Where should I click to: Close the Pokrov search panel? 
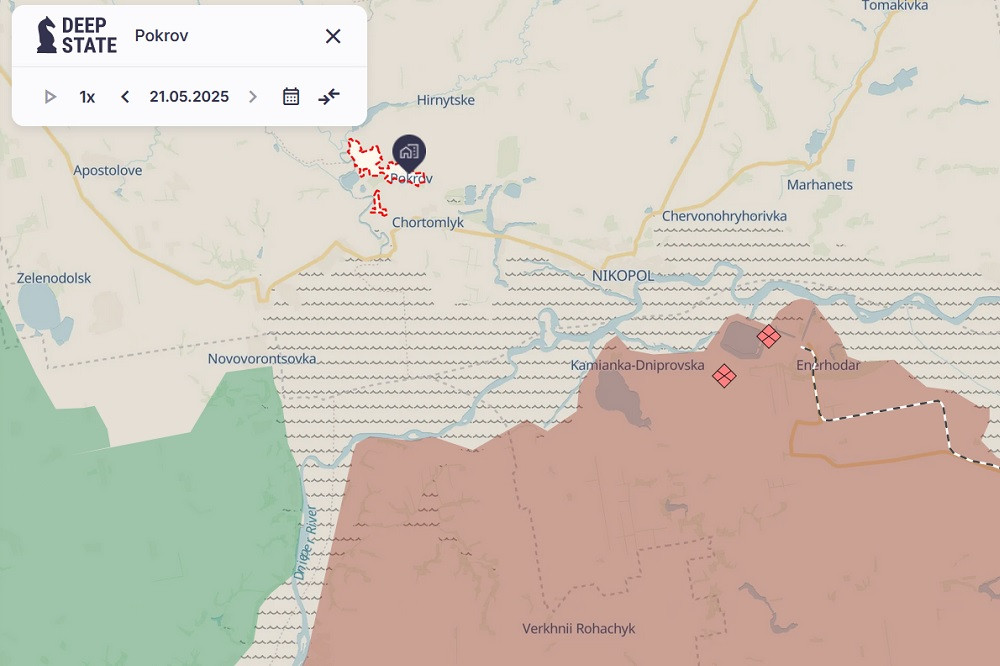[x=333, y=36]
